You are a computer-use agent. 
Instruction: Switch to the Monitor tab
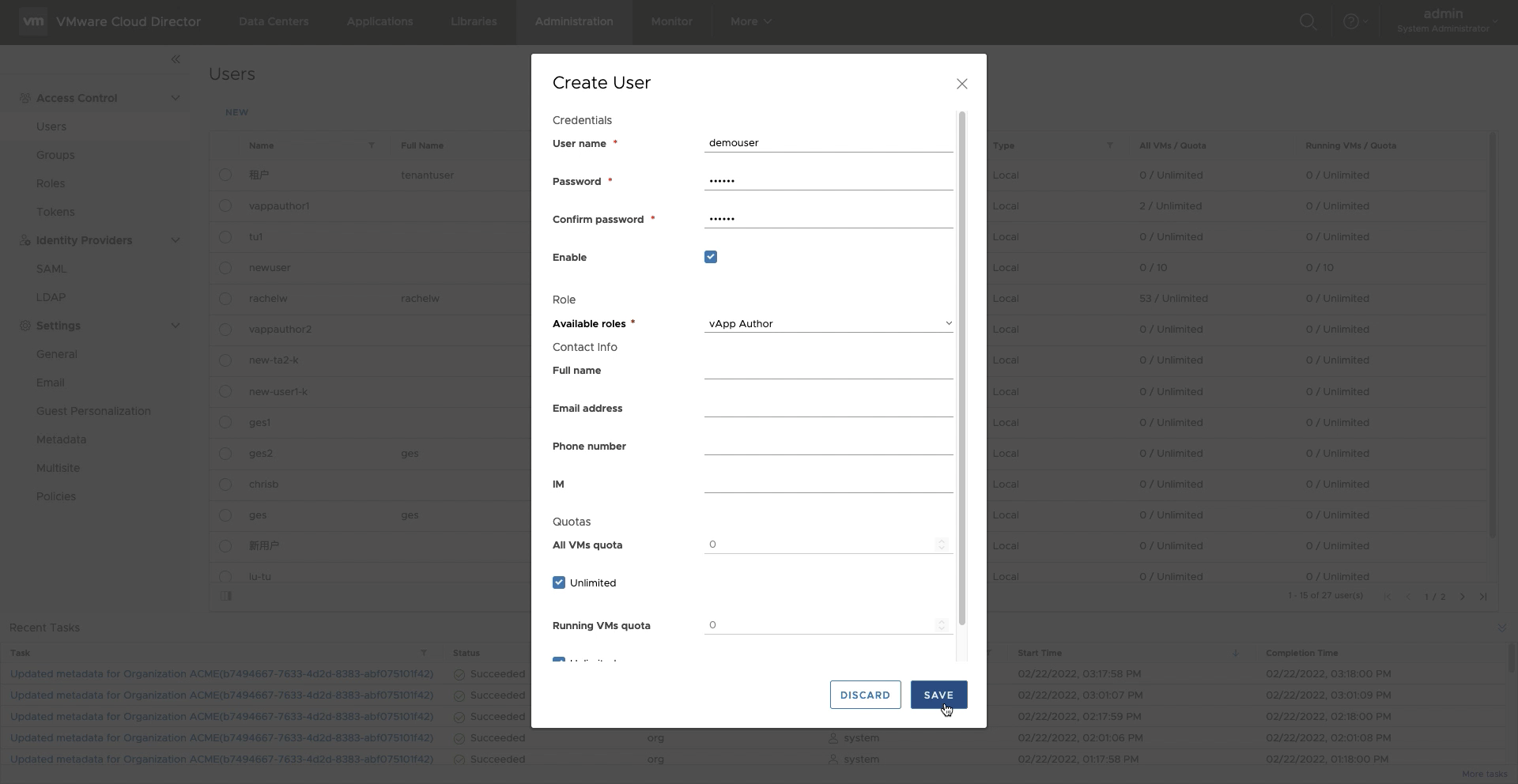(671, 22)
